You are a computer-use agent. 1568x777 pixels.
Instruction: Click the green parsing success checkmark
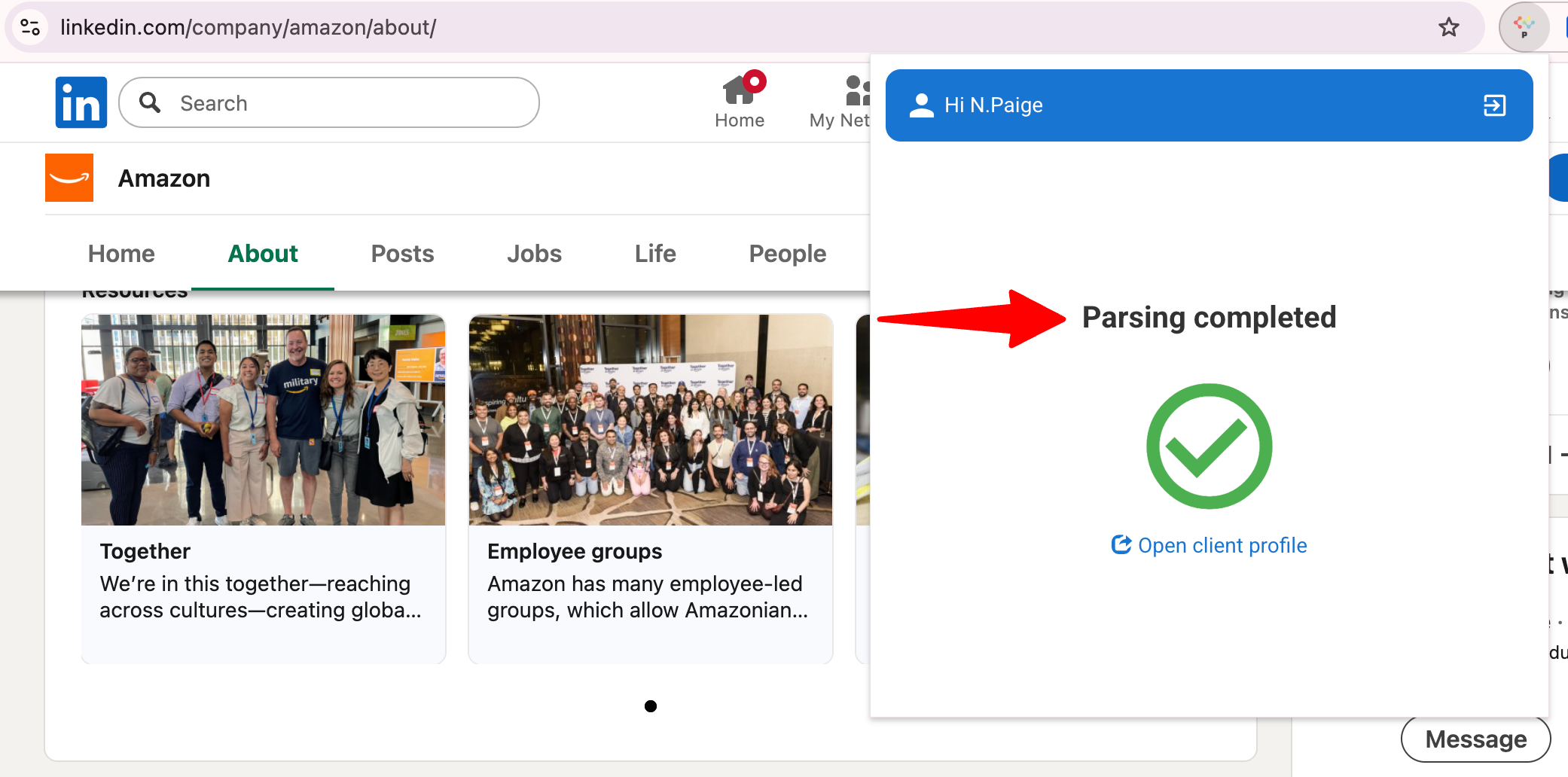(1209, 446)
